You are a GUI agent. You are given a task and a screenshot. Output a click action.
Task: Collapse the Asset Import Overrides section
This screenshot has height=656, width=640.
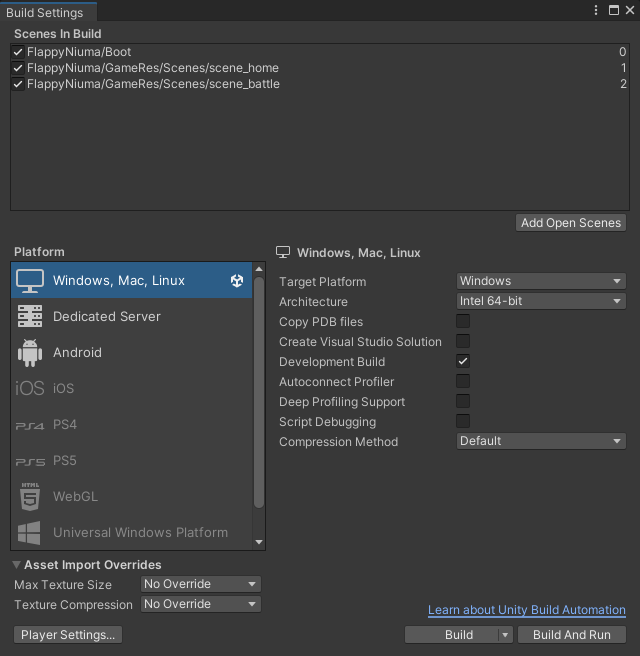17,565
